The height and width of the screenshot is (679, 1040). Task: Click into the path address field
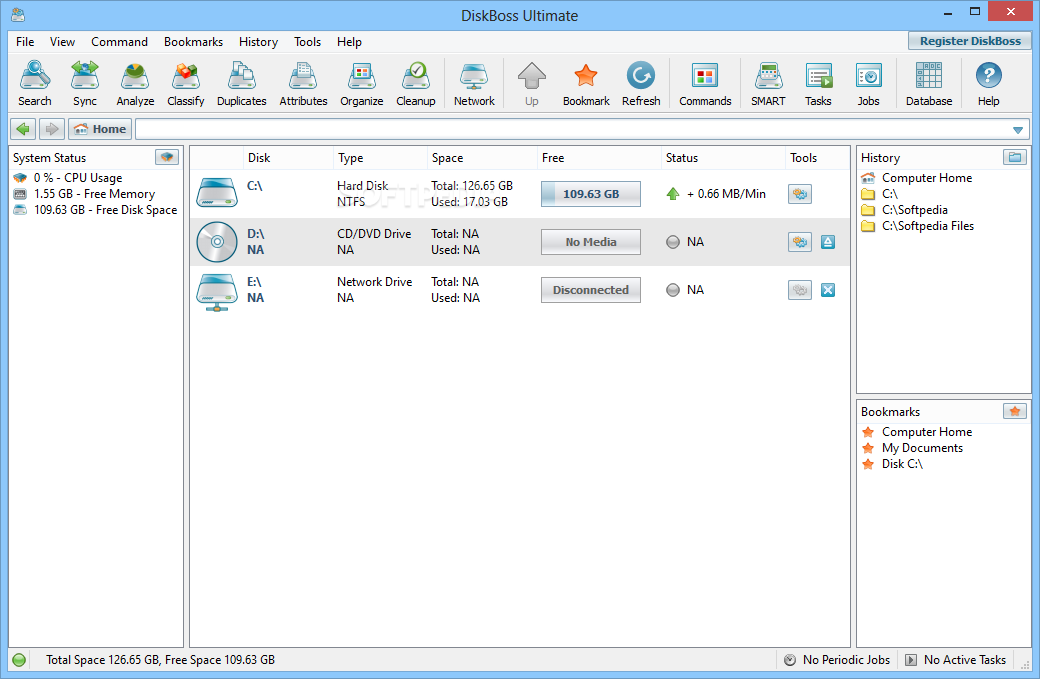click(573, 129)
